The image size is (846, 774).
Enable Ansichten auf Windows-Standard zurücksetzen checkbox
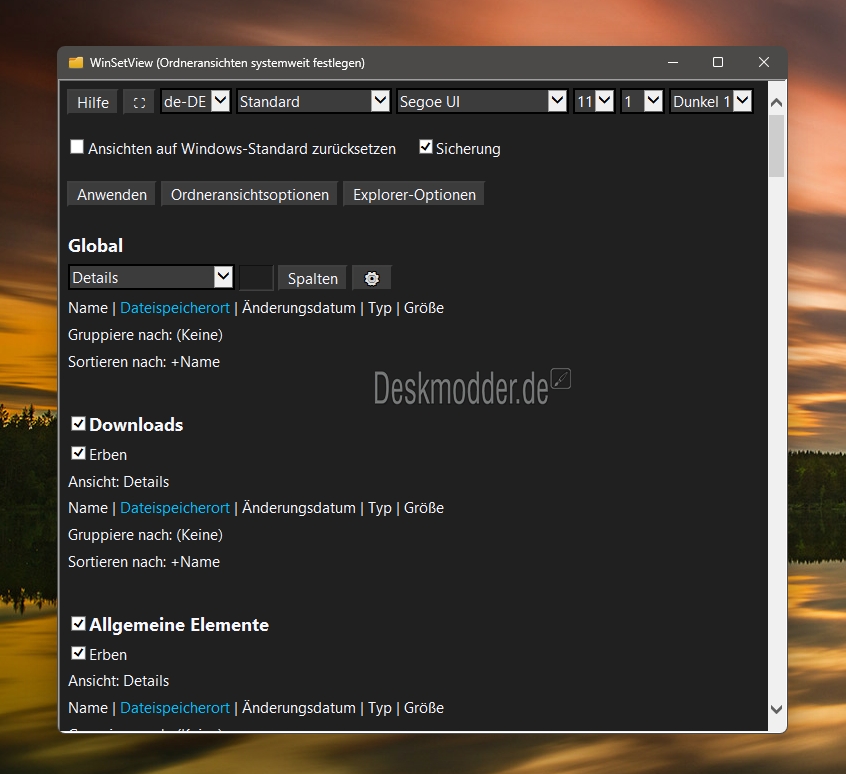pyautogui.click(x=77, y=147)
